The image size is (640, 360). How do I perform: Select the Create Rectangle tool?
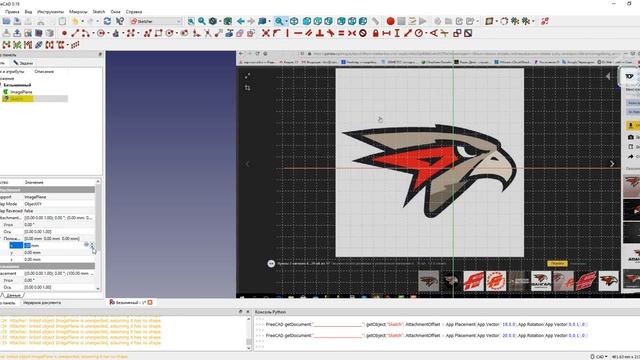click(158, 33)
